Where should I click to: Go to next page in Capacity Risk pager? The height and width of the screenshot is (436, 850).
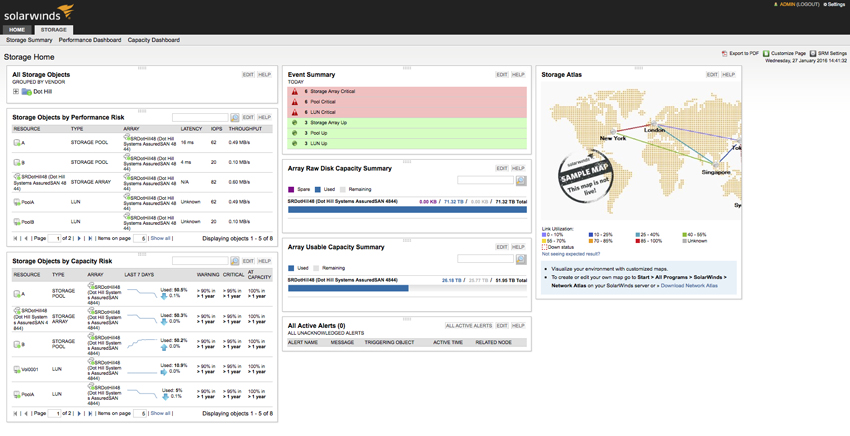point(79,413)
